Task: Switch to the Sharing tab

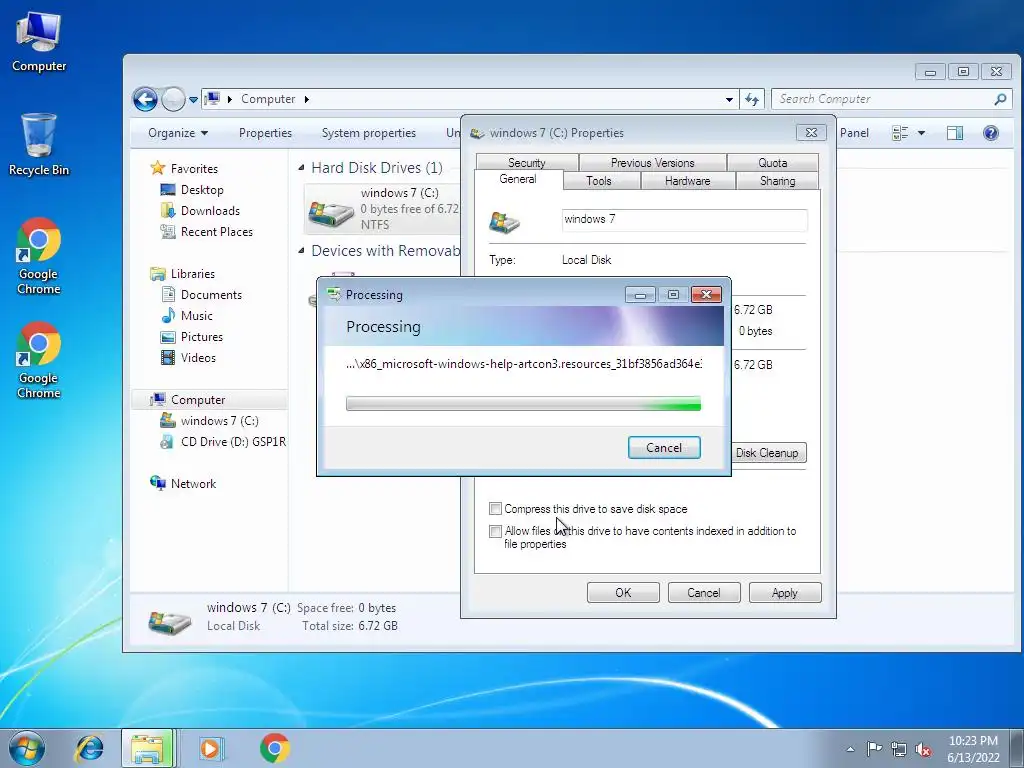Action: click(x=777, y=181)
